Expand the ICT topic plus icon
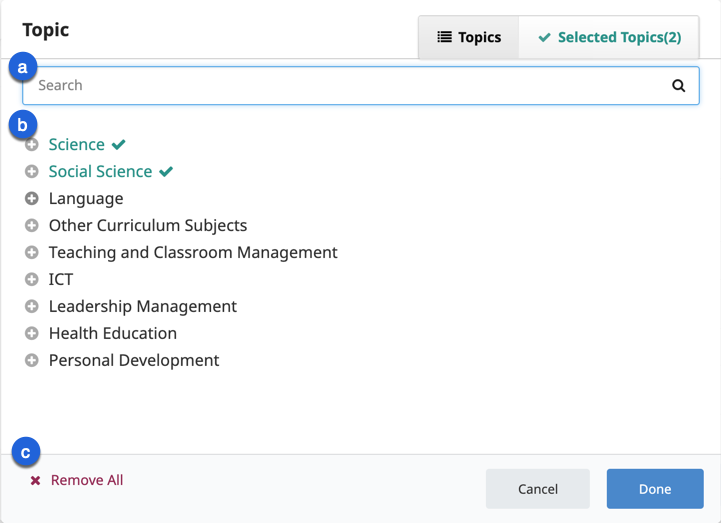Screen dimensions: 721x524 pos(32,280)
